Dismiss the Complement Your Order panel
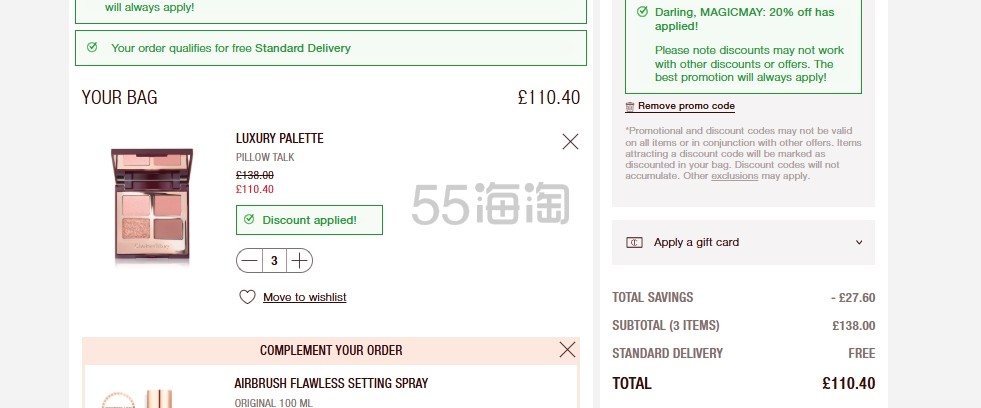Viewport: 981px width, 408px height. click(567, 350)
